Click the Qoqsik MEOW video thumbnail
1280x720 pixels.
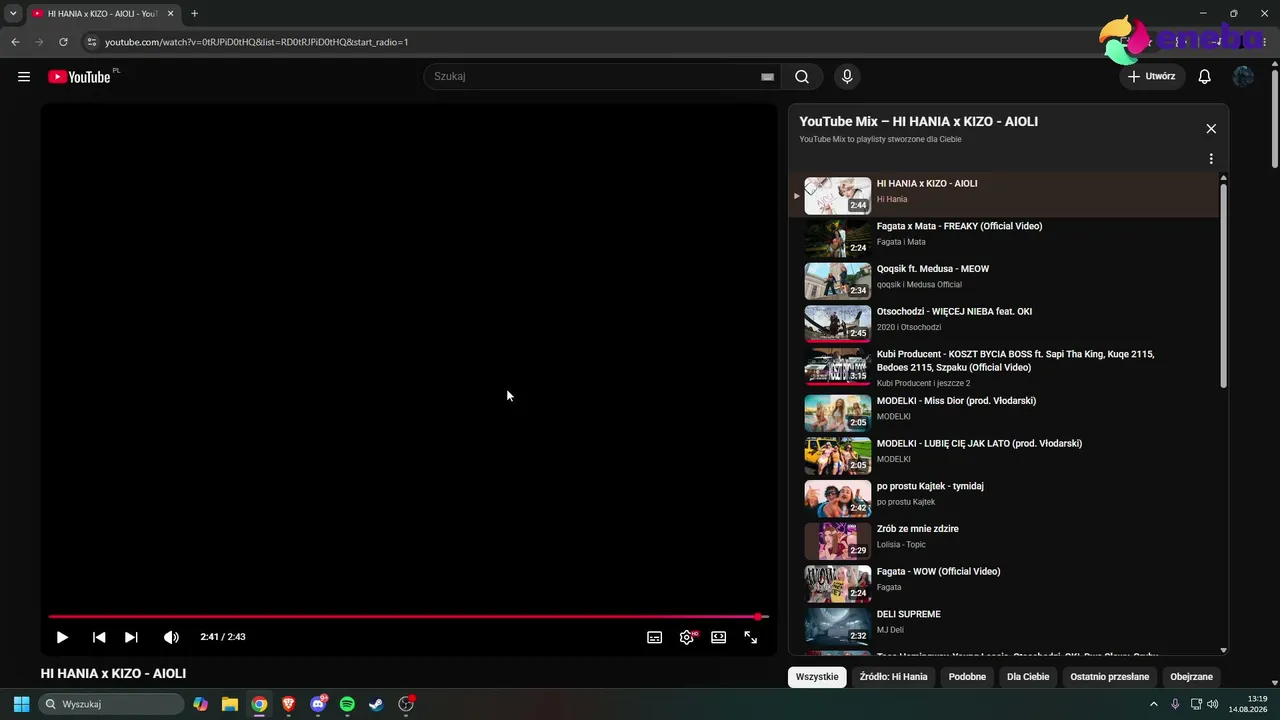point(838,281)
